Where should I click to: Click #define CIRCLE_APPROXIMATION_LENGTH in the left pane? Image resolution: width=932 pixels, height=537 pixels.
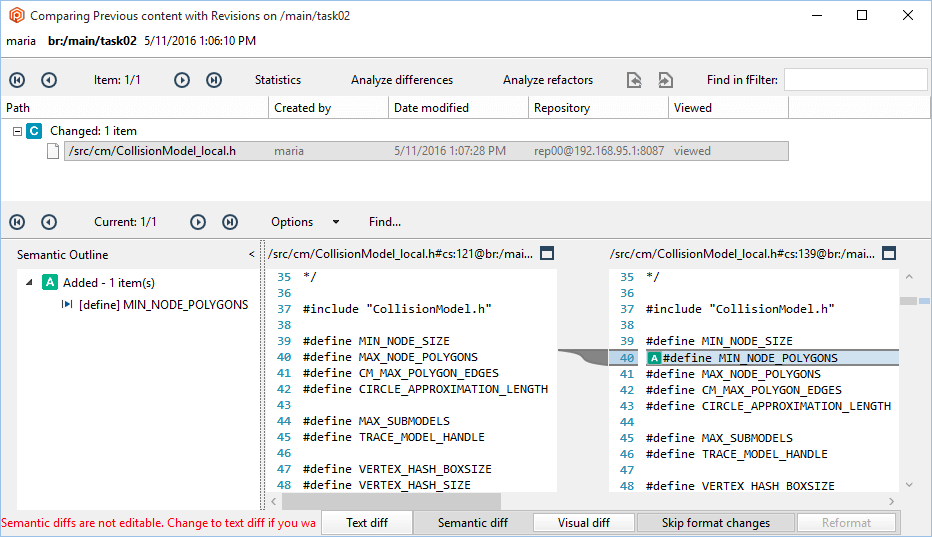click(x=425, y=389)
